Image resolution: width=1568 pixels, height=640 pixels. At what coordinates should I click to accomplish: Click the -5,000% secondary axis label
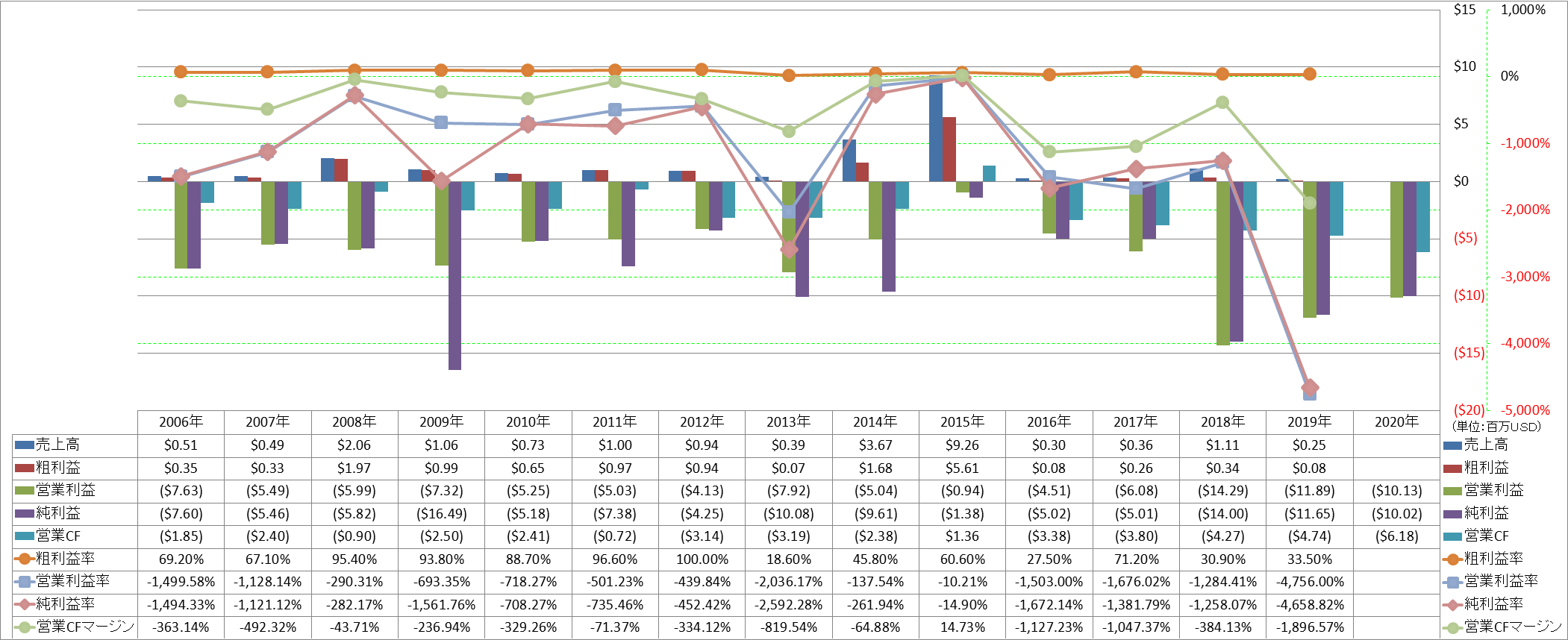[1525, 410]
